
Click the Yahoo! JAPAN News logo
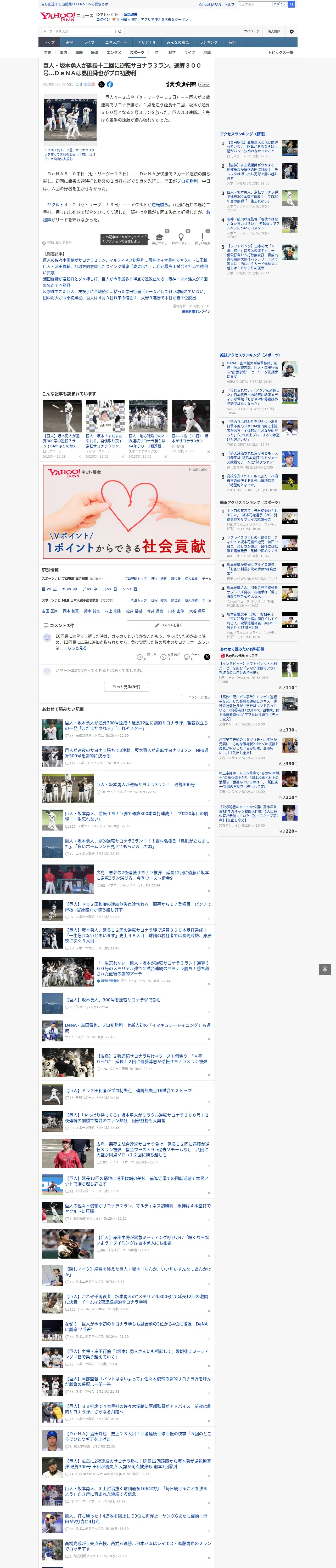coord(67,16)
